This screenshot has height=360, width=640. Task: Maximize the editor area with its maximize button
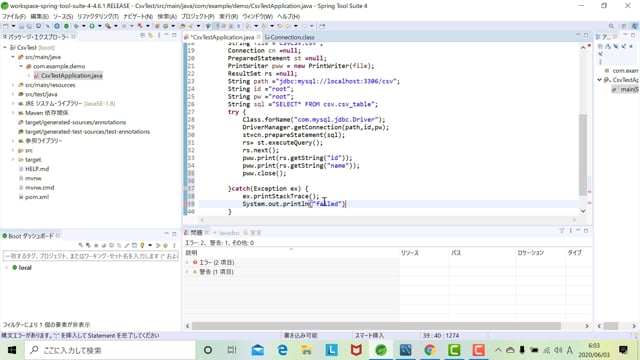586,36
